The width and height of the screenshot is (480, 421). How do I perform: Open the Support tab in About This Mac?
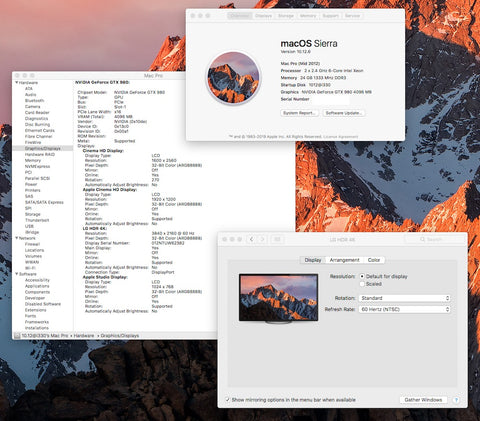[330, 16]
